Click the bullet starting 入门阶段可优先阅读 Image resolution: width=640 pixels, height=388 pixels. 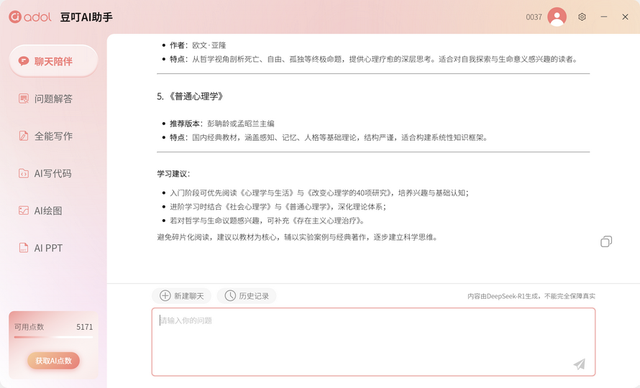click(x=319, y=193)
